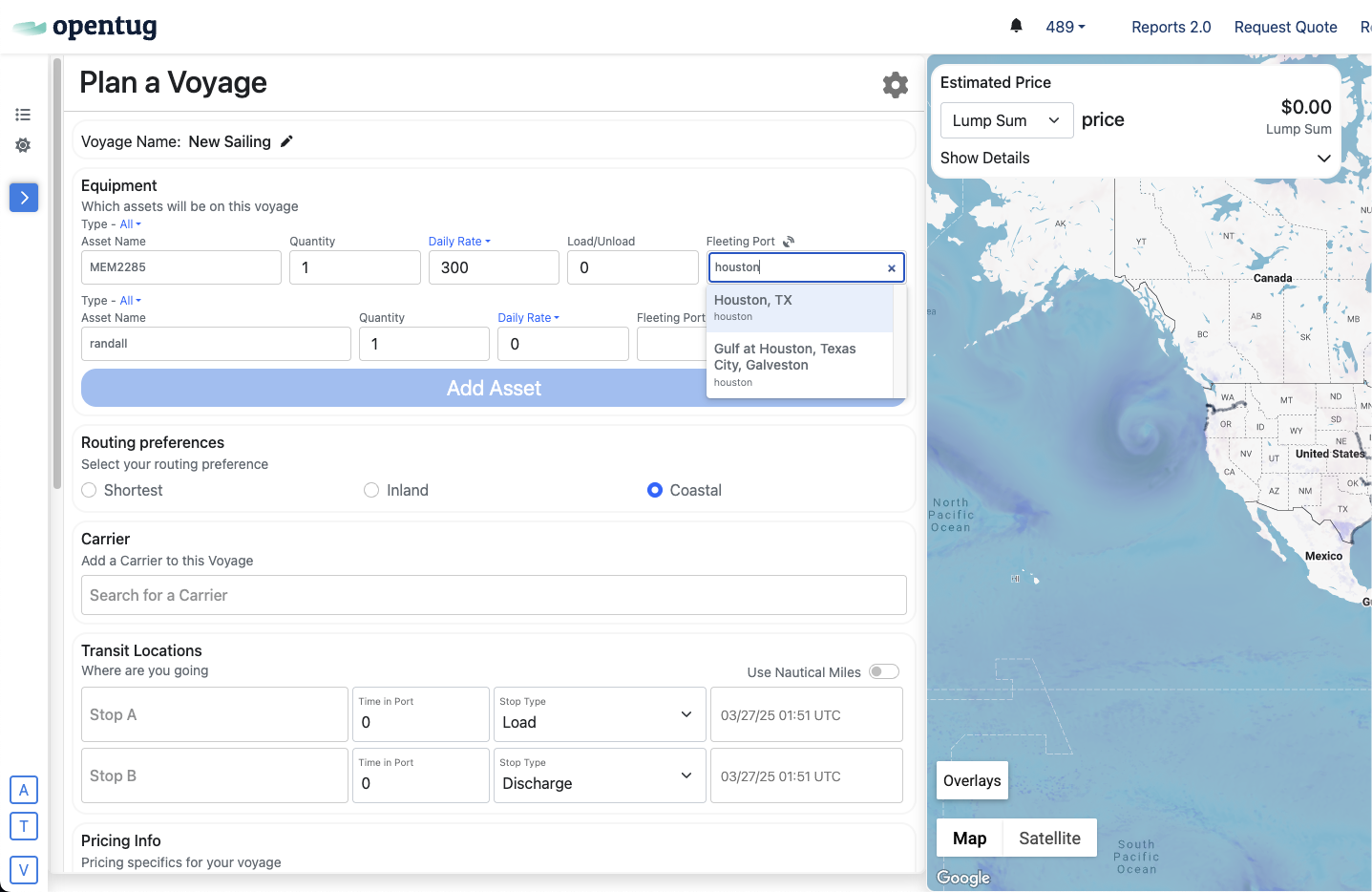The width and height of the screenshot is (1372, 892).
Task: Switch map to Satellite view
Action: click(1049, 839)
